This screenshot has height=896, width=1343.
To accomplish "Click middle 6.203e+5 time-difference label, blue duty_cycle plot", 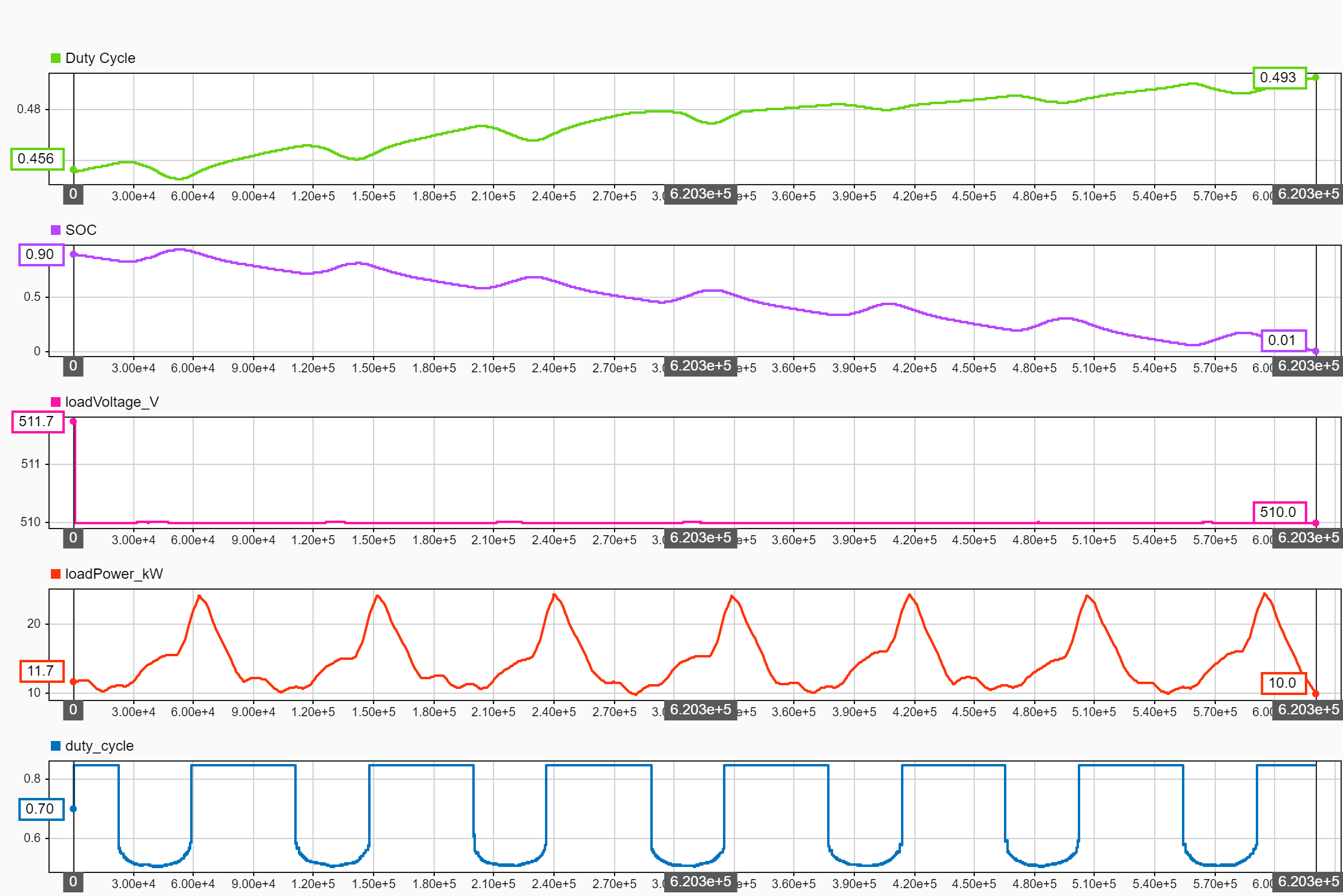I will coord(701,882).
